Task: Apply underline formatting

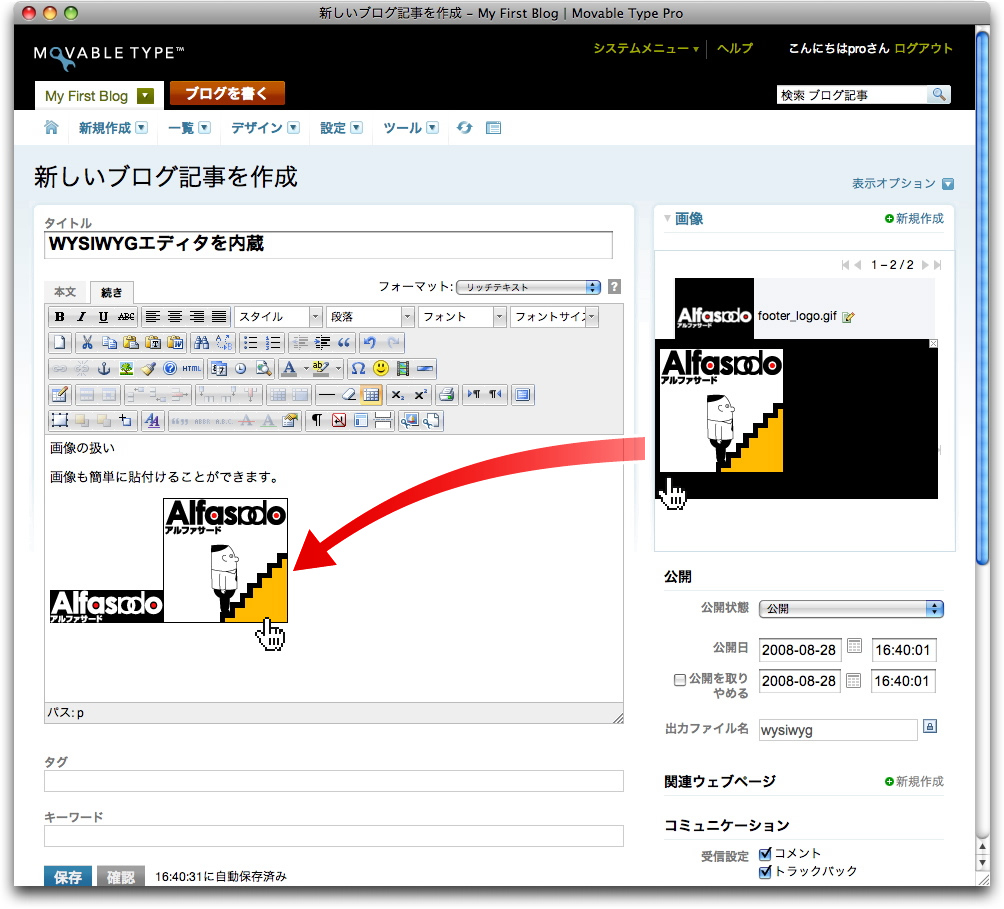Action: 103,316
